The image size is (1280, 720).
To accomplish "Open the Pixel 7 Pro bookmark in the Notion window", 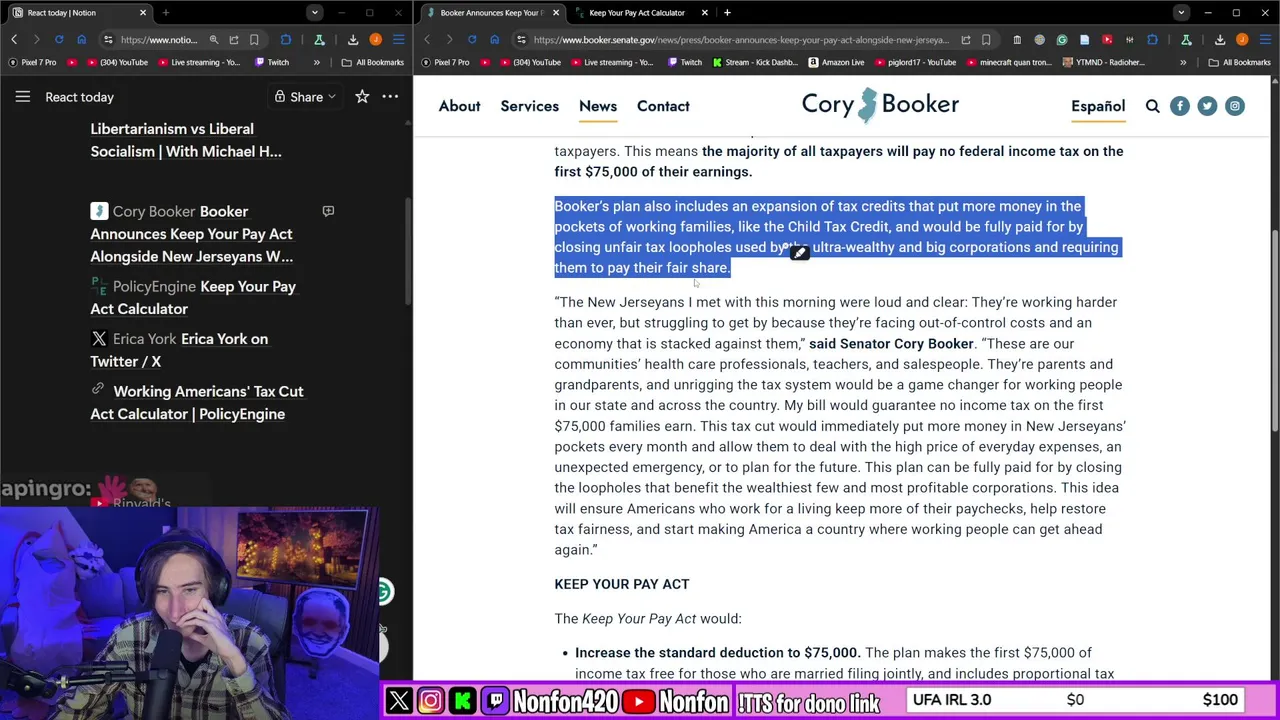I will [x=32, y=62].
